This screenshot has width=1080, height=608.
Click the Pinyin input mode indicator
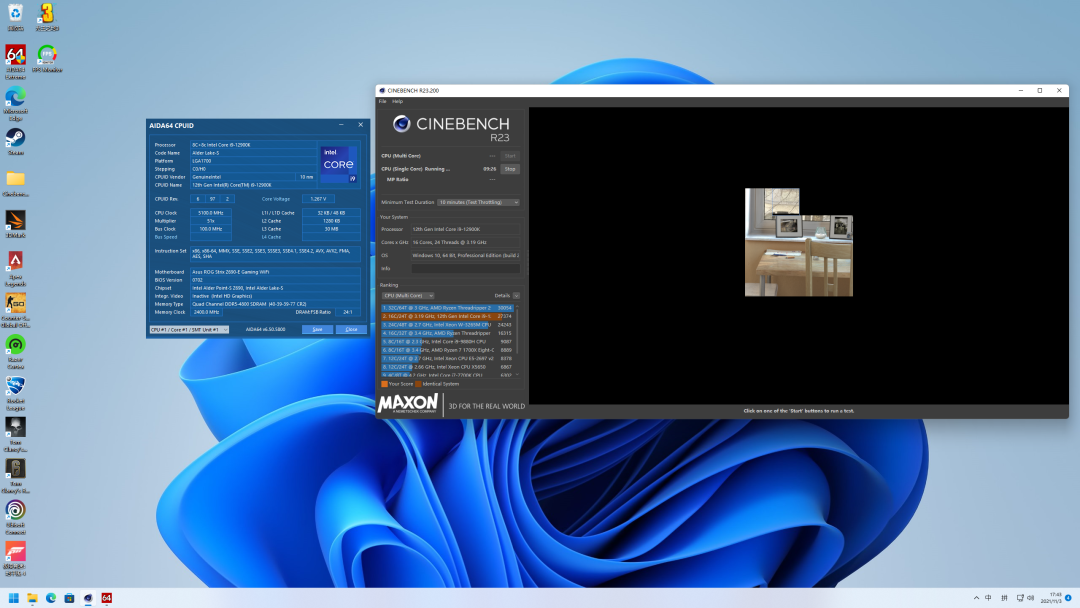click(x=1004, y=598)
